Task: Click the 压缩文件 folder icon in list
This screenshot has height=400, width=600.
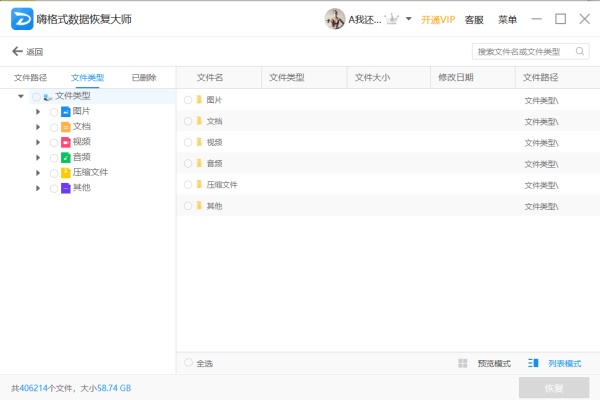Action: click(x=199, y=184)
